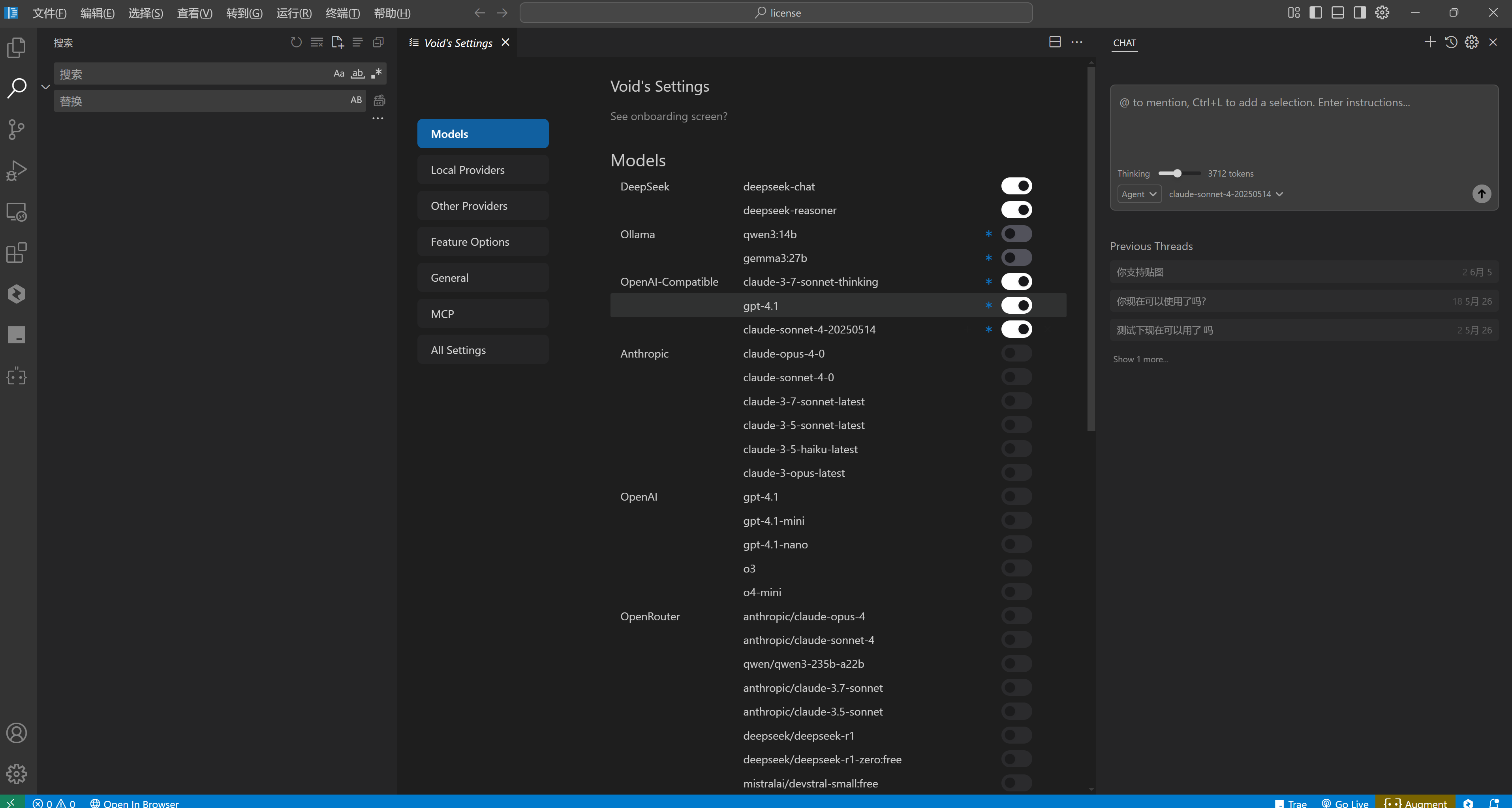The image size is (1512, 808).
Task: Open Manage gear in activity bar
Action: (17, 774)
